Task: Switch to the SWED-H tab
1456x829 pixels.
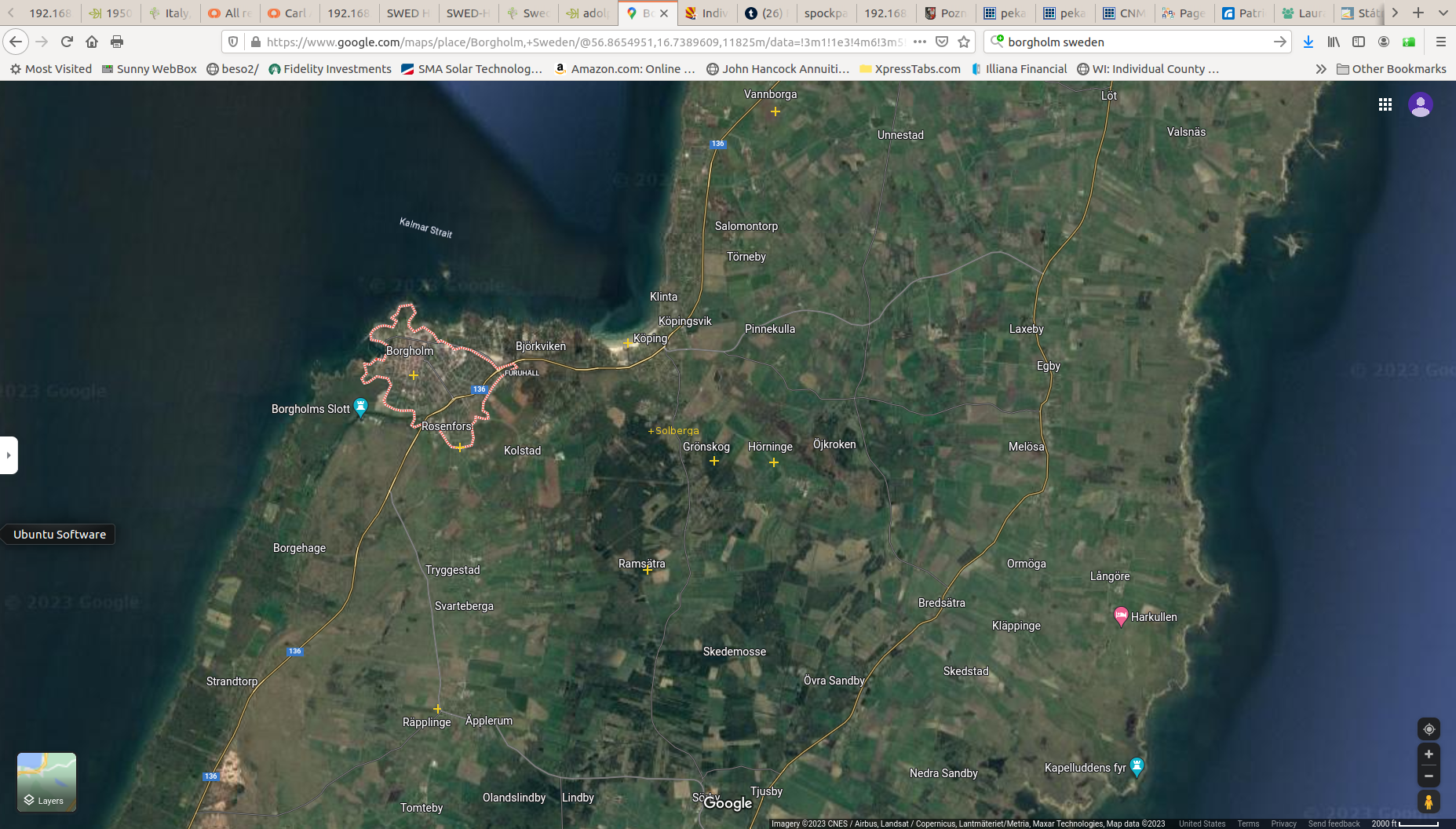Action: [468, 13]
